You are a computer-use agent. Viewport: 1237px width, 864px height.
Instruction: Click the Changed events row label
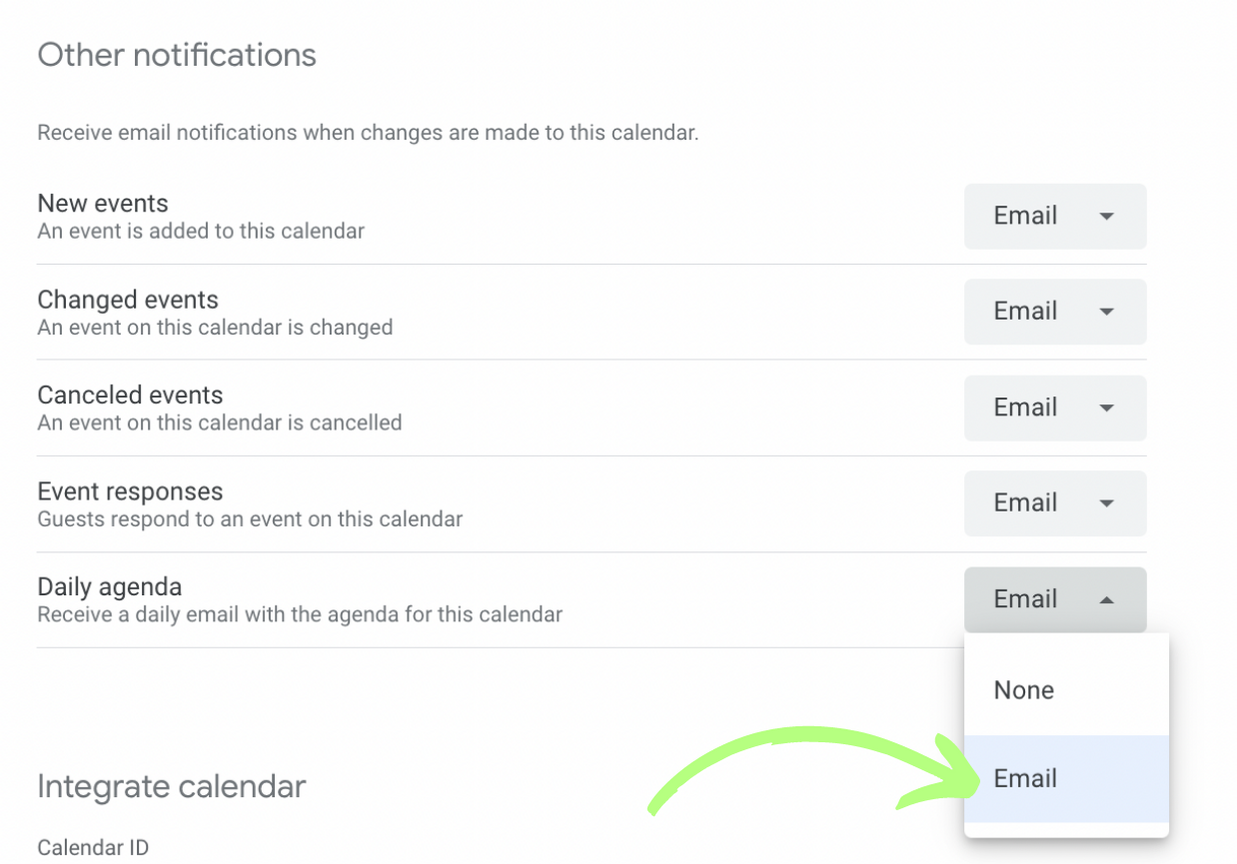[x=128, y=299]
